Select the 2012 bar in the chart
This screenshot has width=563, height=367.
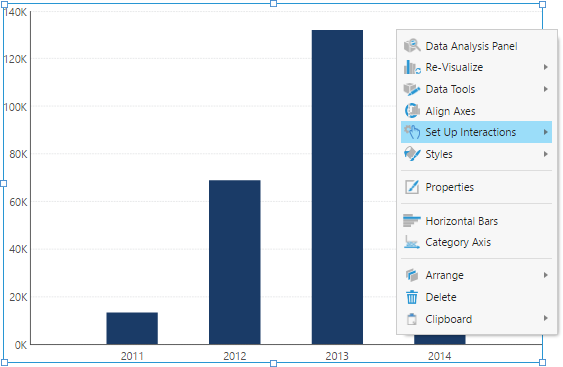coord(235,262)
